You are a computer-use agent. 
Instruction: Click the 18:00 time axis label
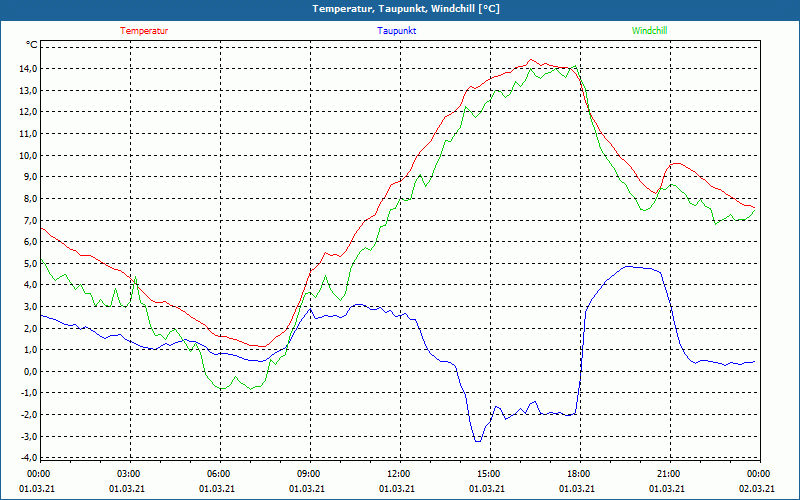579,474
